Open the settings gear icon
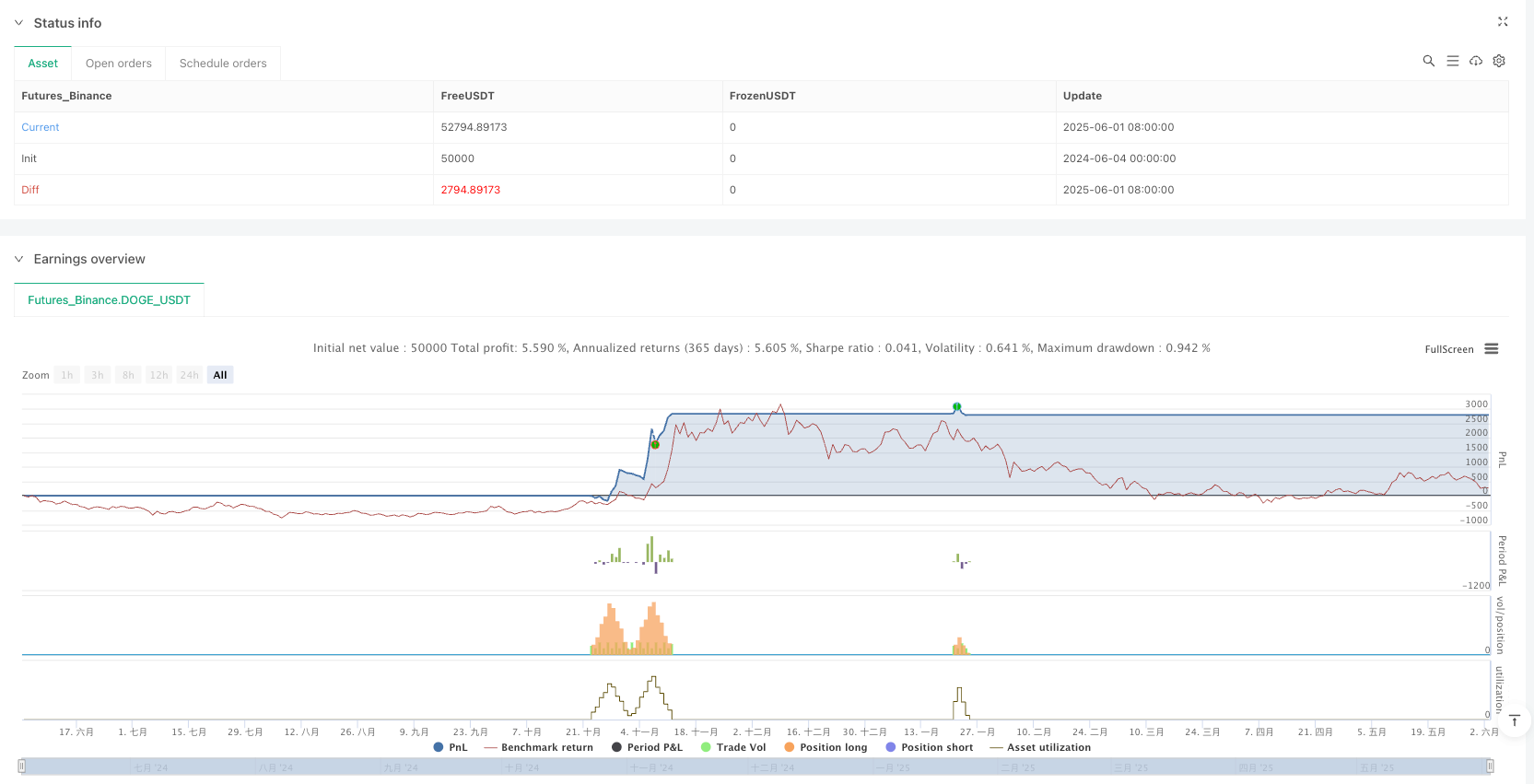Screen dimensions: 1534x784 [x=1499, y=61]
